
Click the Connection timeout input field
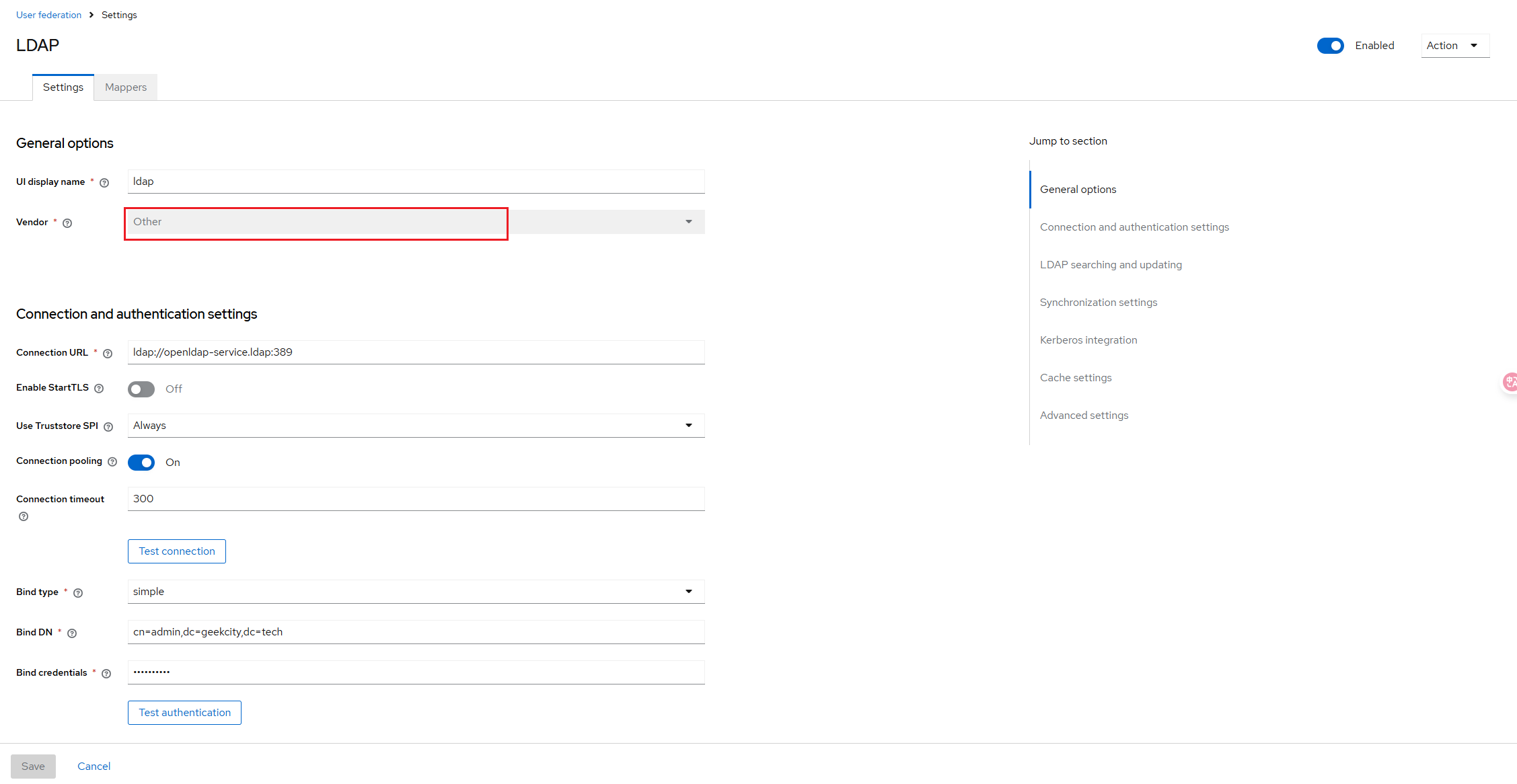coord(416,499)
